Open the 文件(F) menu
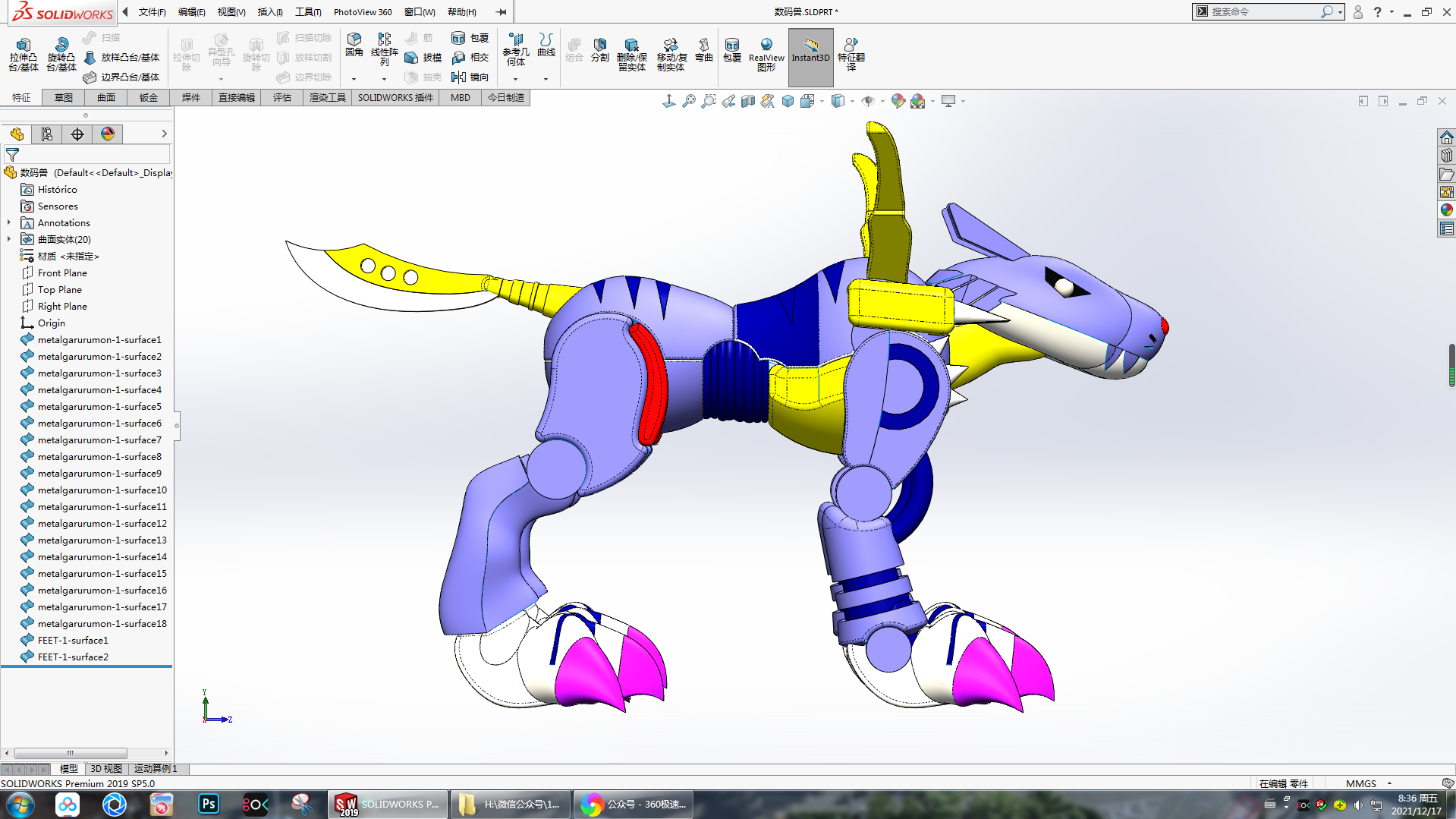Viewport: 1456px width, 819px height. coord(152,12)
